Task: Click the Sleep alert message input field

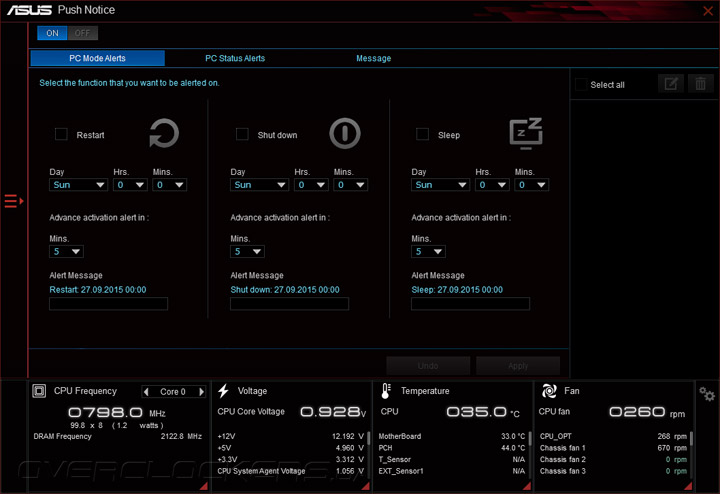Action: (470, 304)
